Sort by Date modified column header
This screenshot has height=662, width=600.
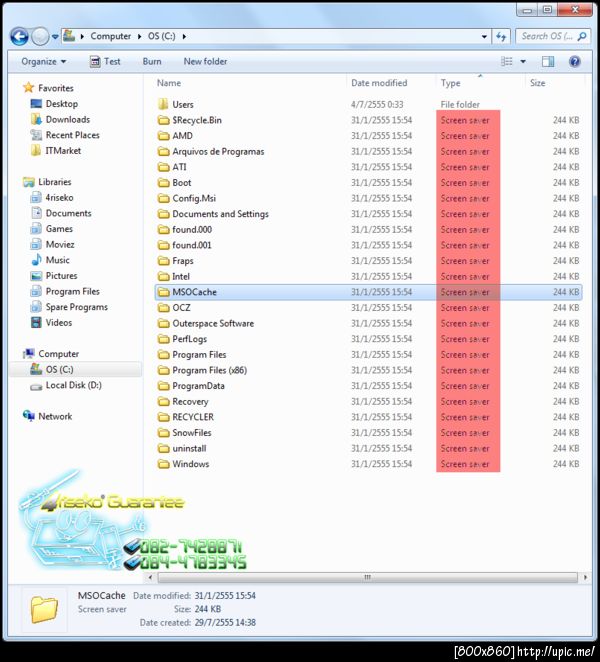tap(379, 83)
